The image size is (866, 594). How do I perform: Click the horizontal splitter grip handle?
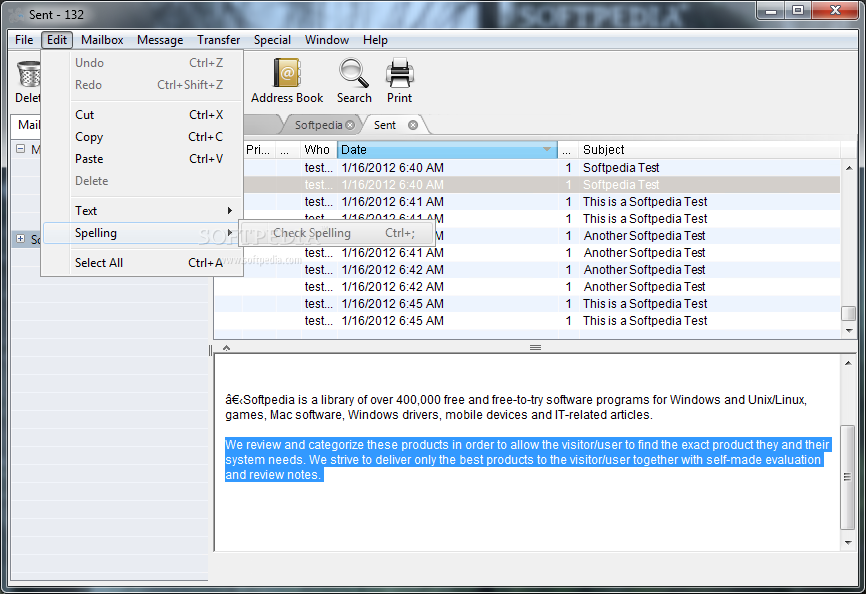(x=535, y=348)
